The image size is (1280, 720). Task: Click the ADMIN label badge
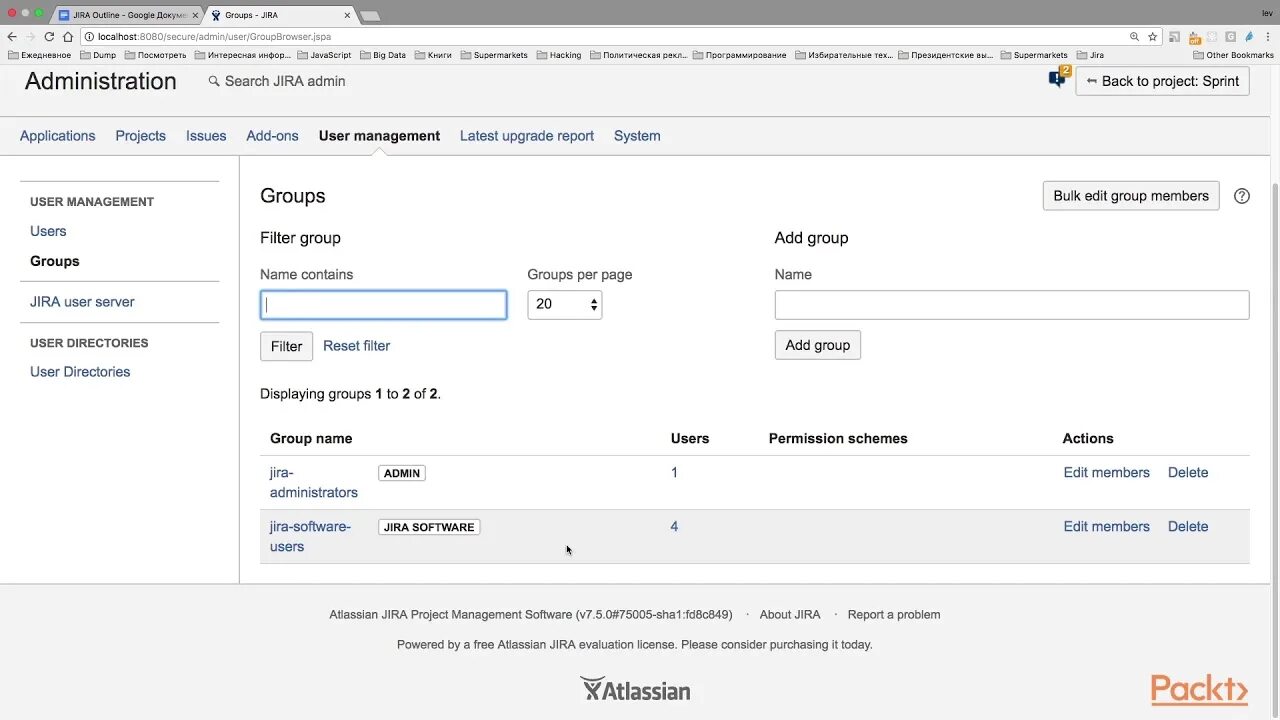[402, 473]
